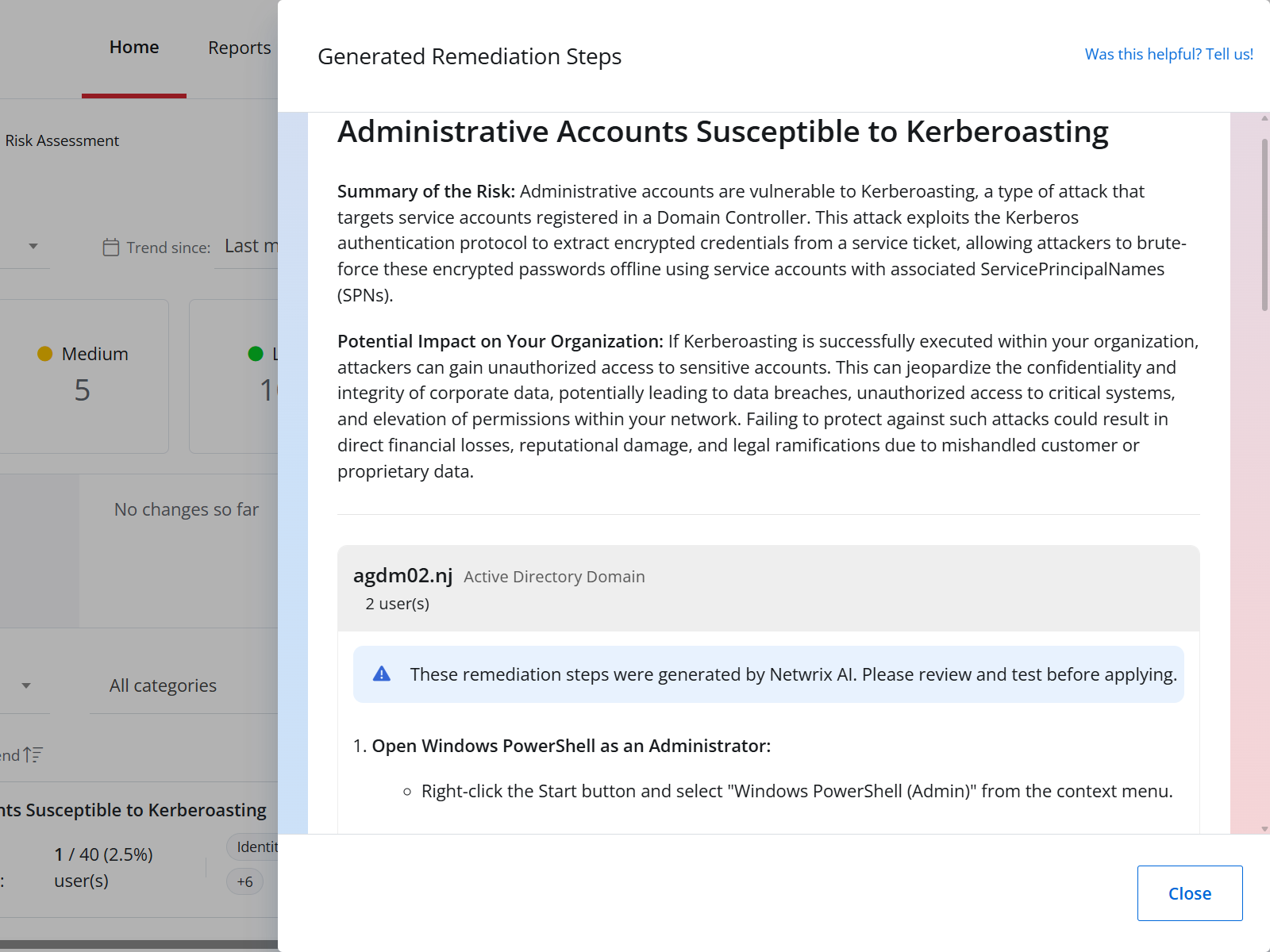Click the Netwrix AI review notice text
The height and width of the screenshot is (952, 1270).
pos(793,674)
